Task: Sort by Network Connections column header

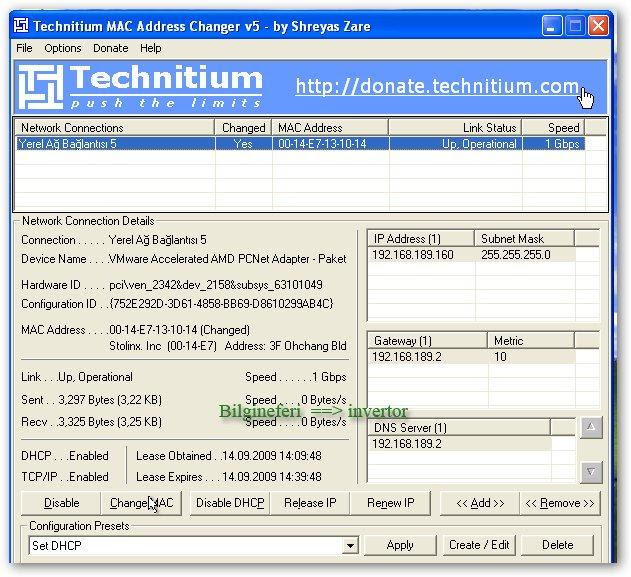Action: (115, 128)
